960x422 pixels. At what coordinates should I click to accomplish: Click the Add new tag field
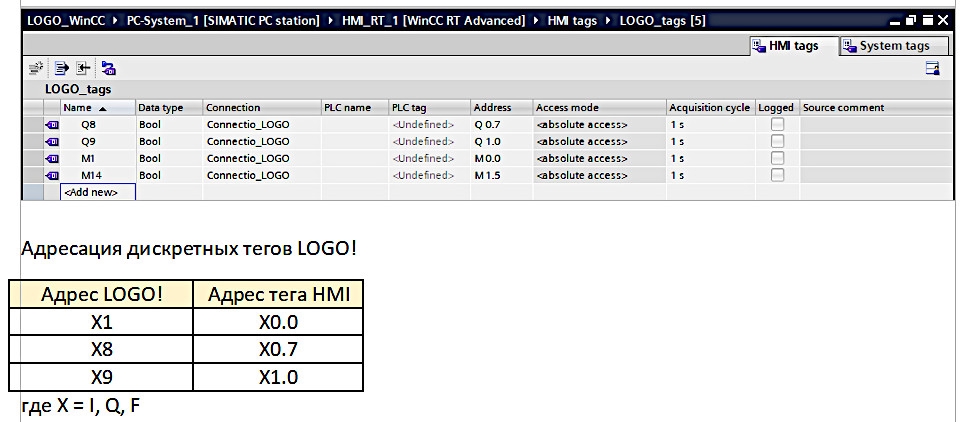tap(98, 192)
